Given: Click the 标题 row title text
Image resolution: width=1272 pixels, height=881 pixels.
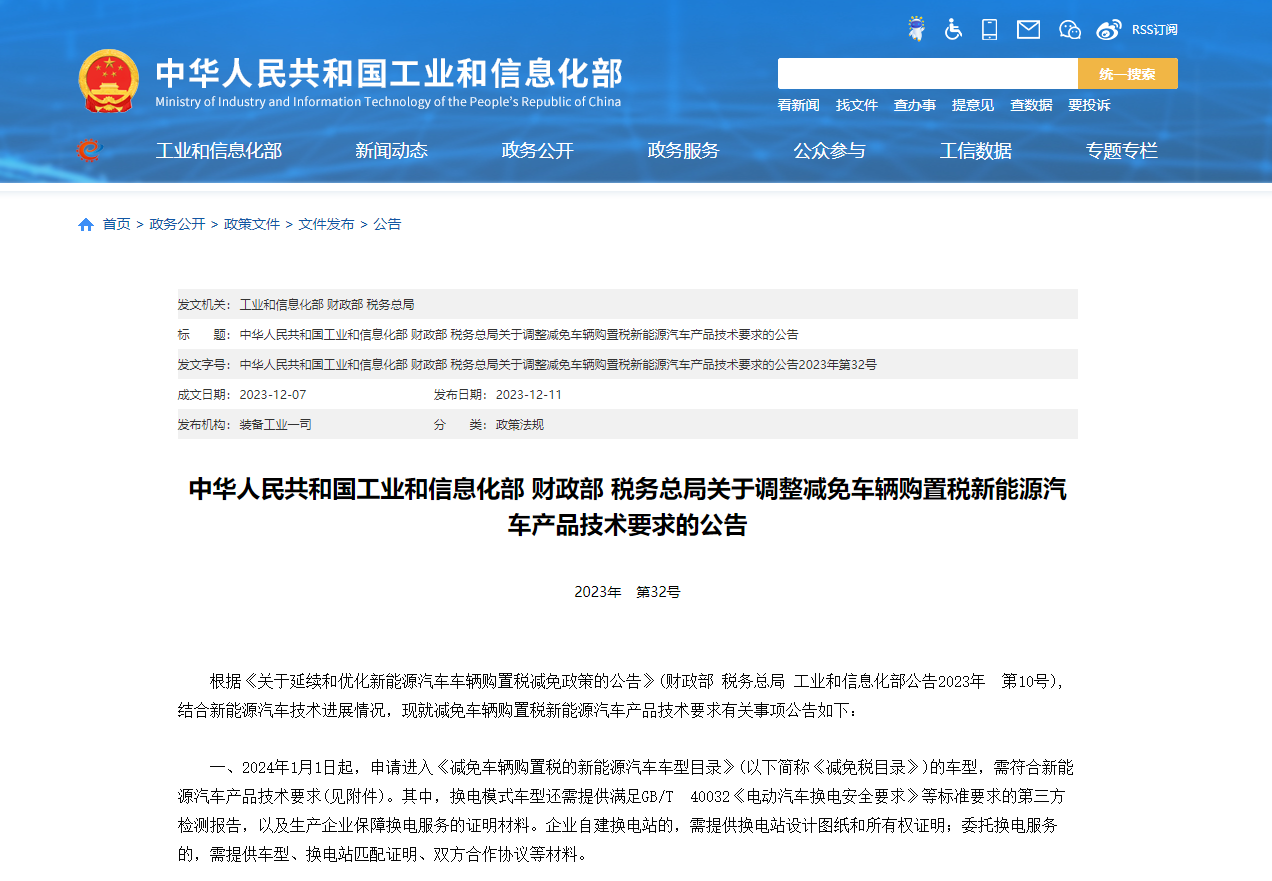Looking at the screenshot, I should pyautogui.click(x=519, y=334).
